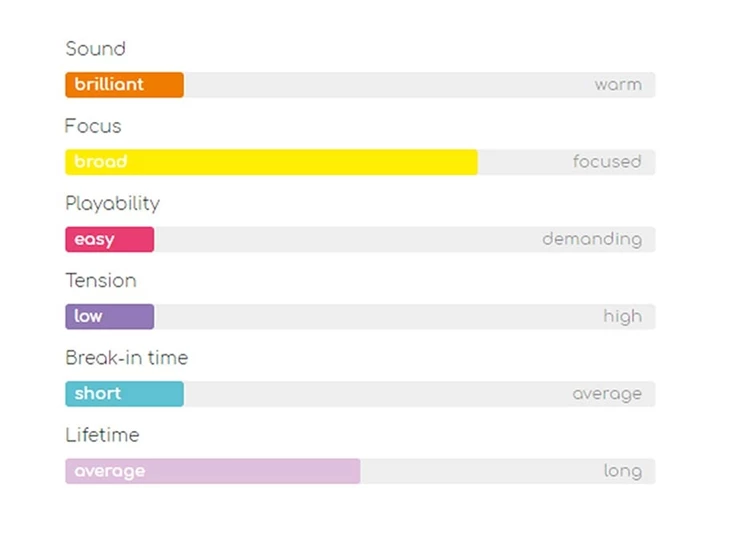
Task: Click the 'high' tension end label
Action: coord(622,317)
